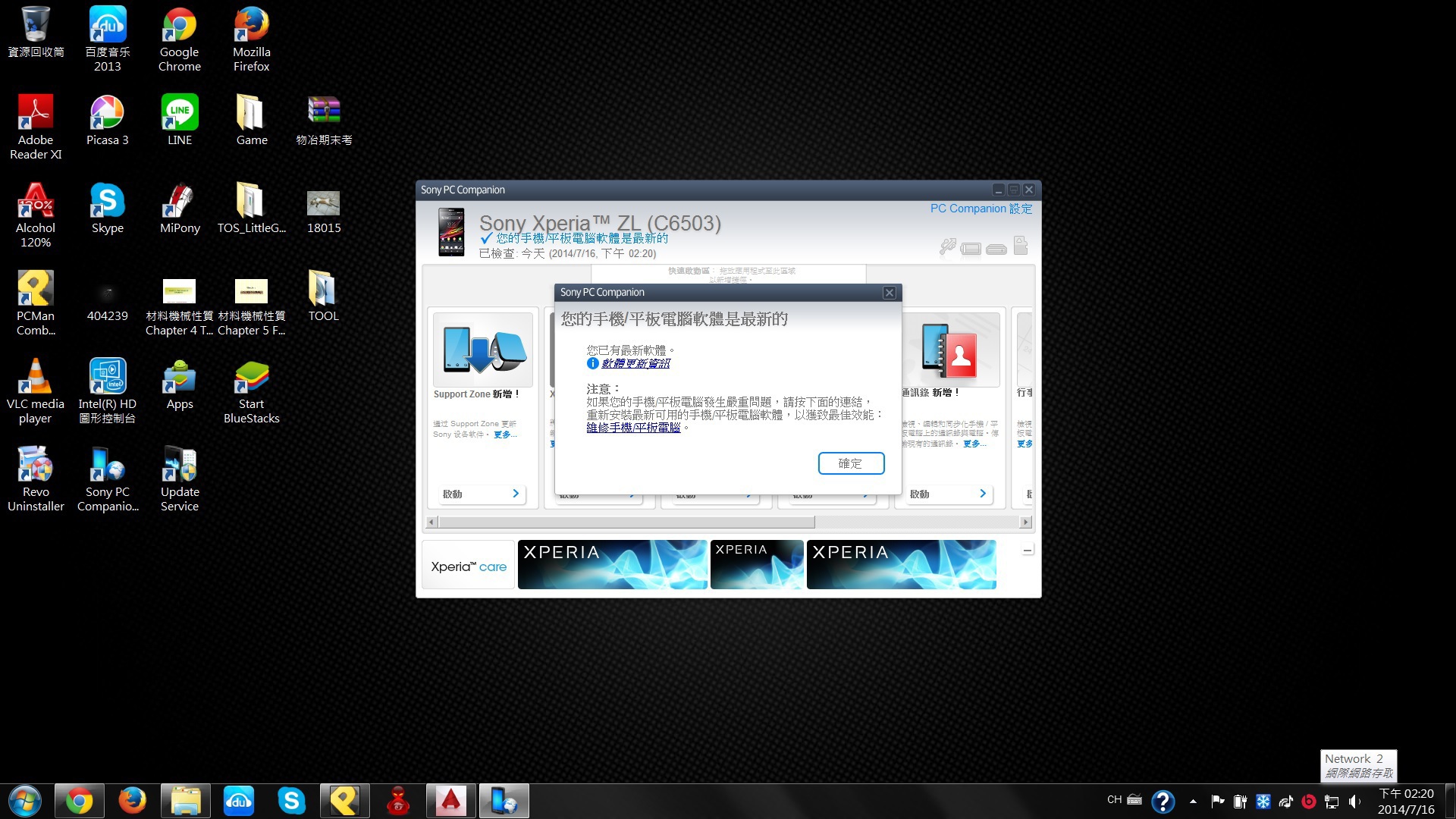Click the Support Zone 更多 link
This screenshot has width=1456, height=819.
tap(505, 435)
